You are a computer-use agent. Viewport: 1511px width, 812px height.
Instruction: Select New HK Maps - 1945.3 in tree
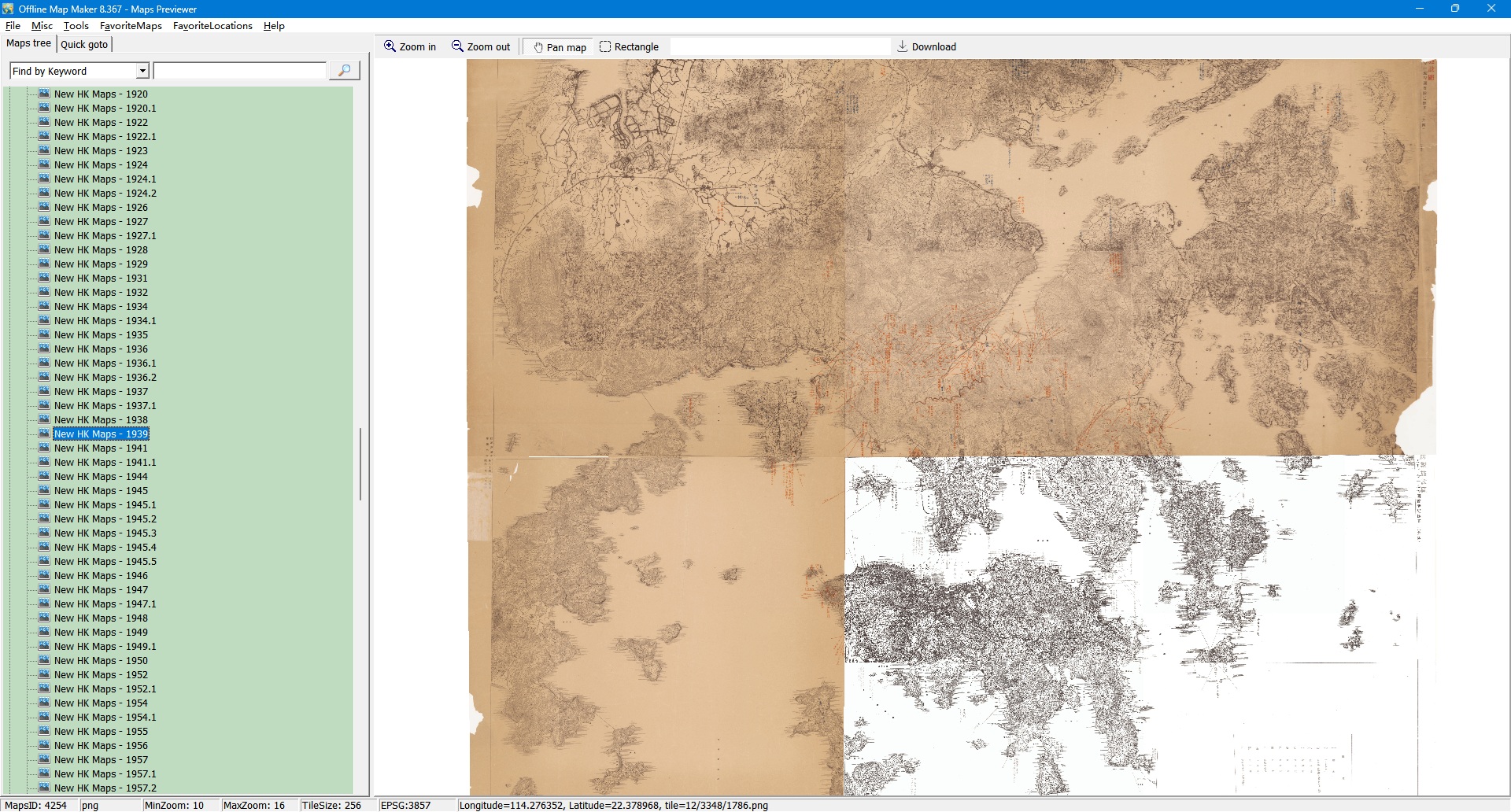105,533
